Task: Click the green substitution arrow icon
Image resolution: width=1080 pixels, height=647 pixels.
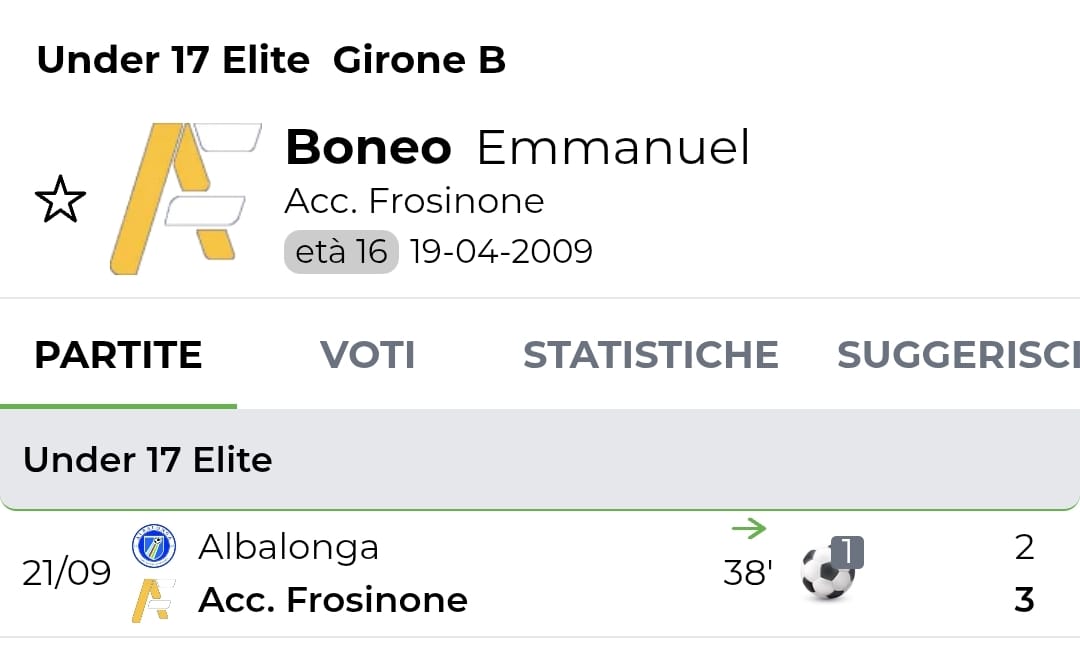Action: coord(749,528)
